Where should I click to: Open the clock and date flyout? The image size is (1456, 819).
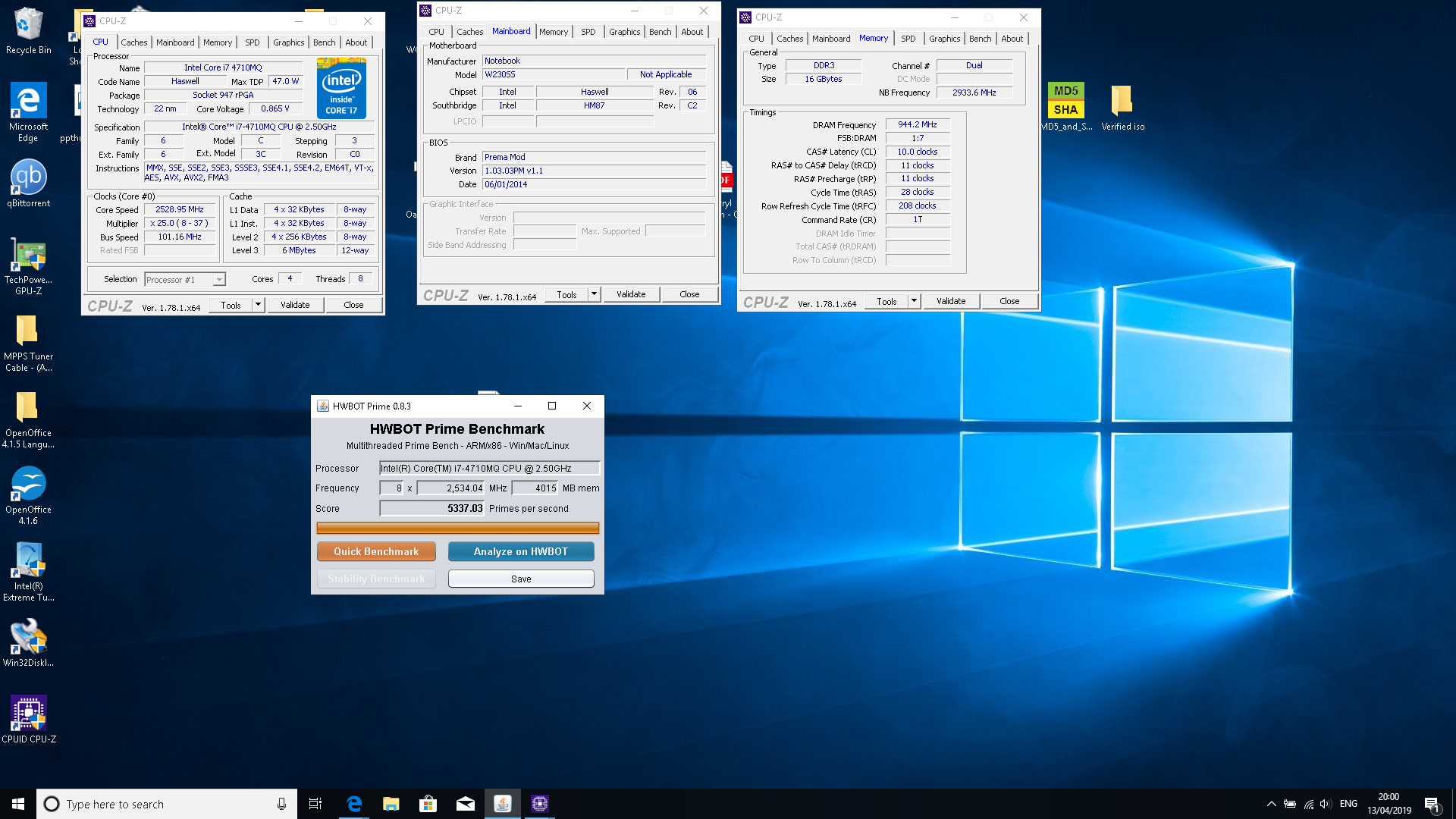(x=1389, y=804)
